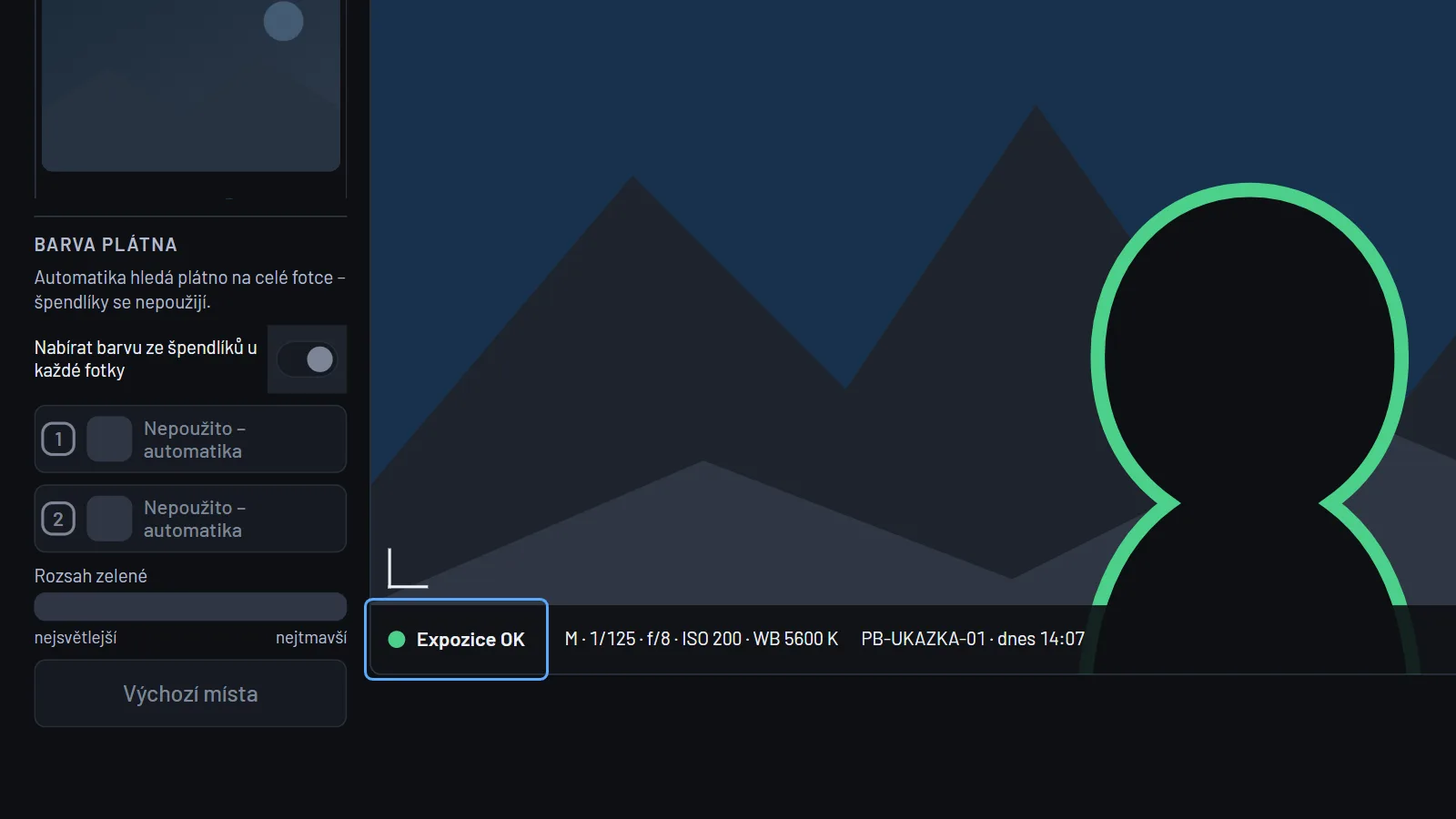The width and height of the screenshot is (1456, 819).
Task: Click the 'Rozsah zelené' slider bar
Action: click(190, 607)
